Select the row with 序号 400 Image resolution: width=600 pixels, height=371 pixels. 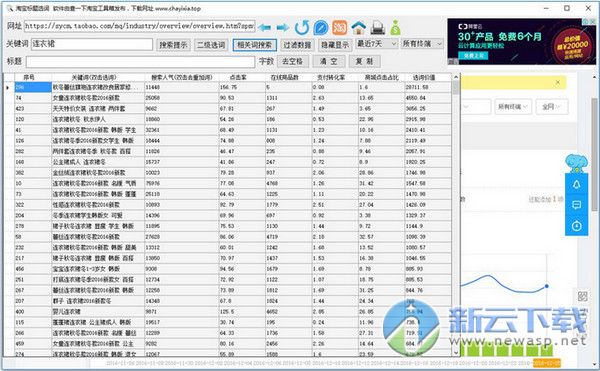click(x=233, y=312)
